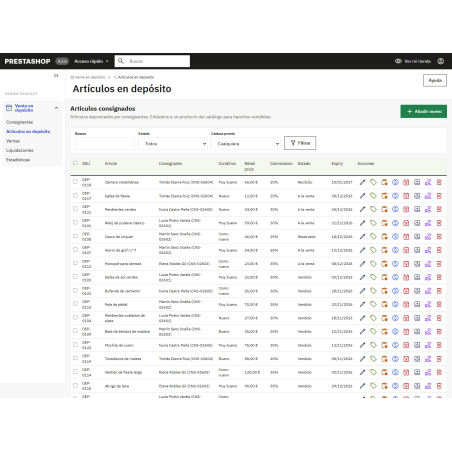
Task: Click the red calendar icon in Cámara instantánea row
Action: pyautogui.click(x=406, y=182)
